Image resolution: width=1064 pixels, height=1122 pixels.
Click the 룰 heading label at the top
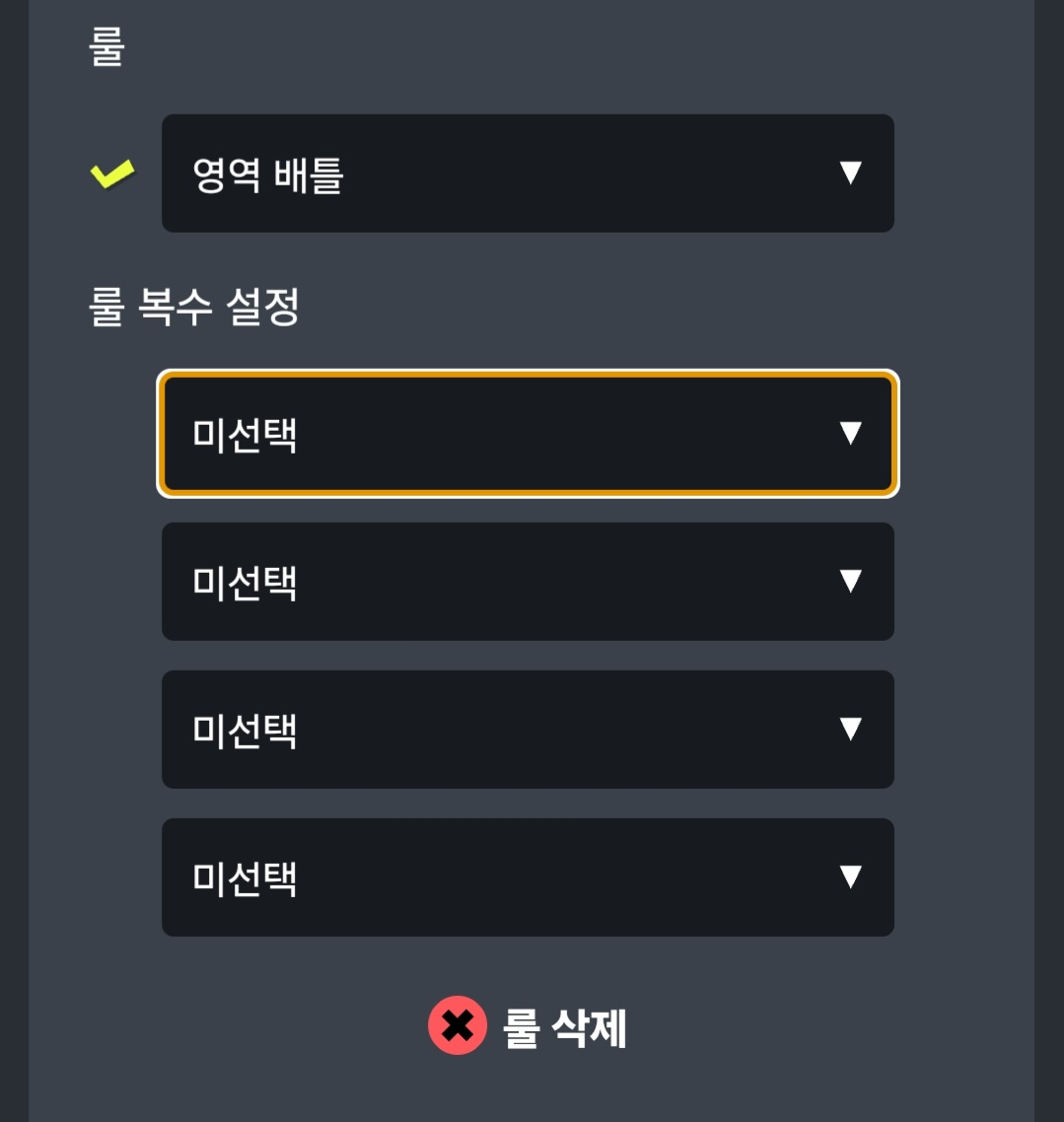106,47
